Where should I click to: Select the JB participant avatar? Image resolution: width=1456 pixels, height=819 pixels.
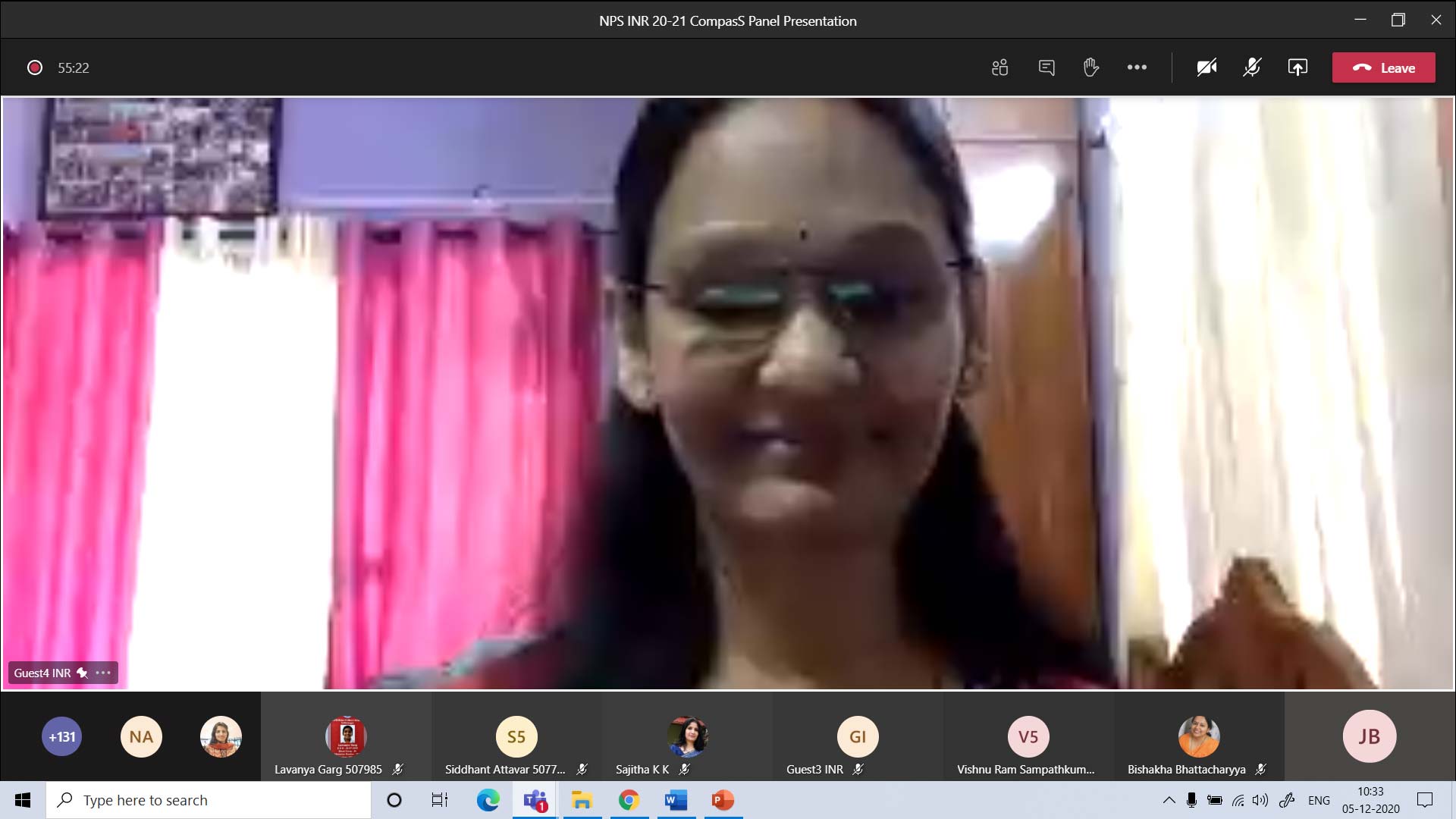(x=1370, y=736)
